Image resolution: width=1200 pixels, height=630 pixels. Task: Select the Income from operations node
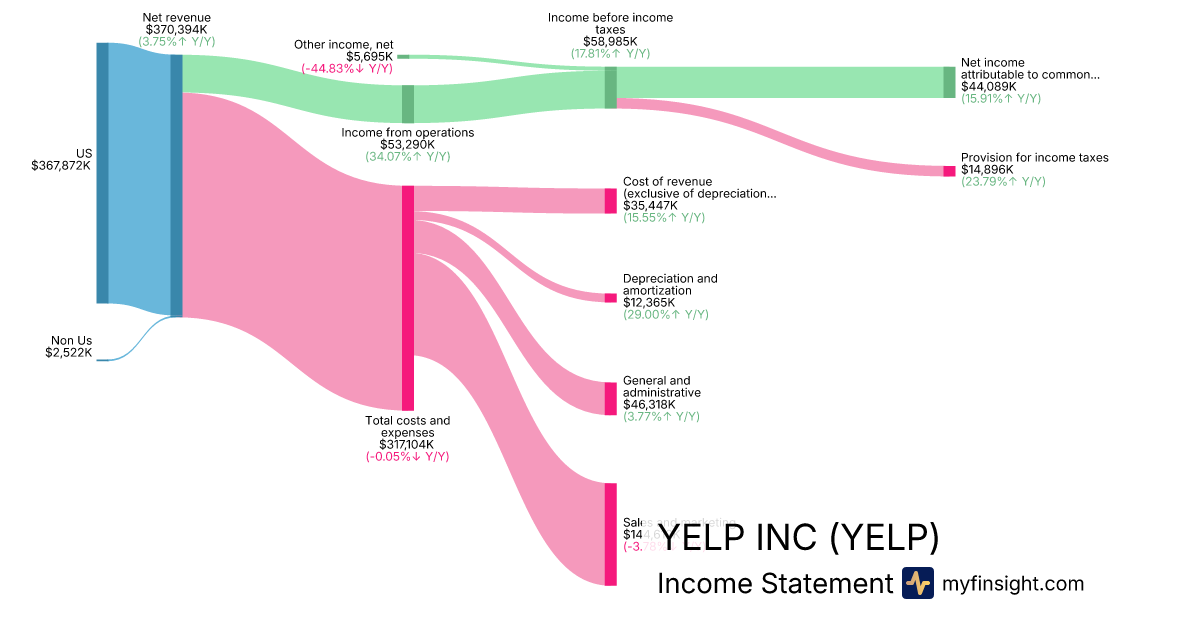[408, 104]
